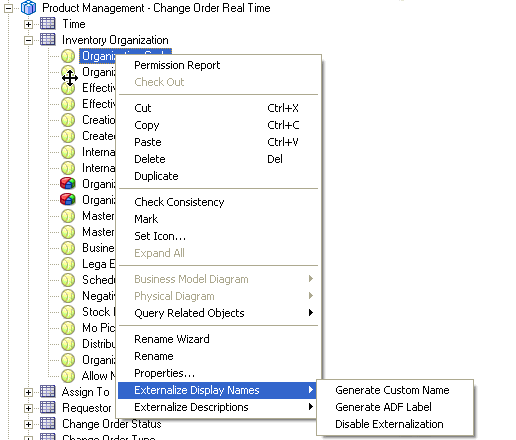Viewport: 516px width, 440px height.
Task: Click the Product Management subject area cube icon
Action: [x=28, y=8]
